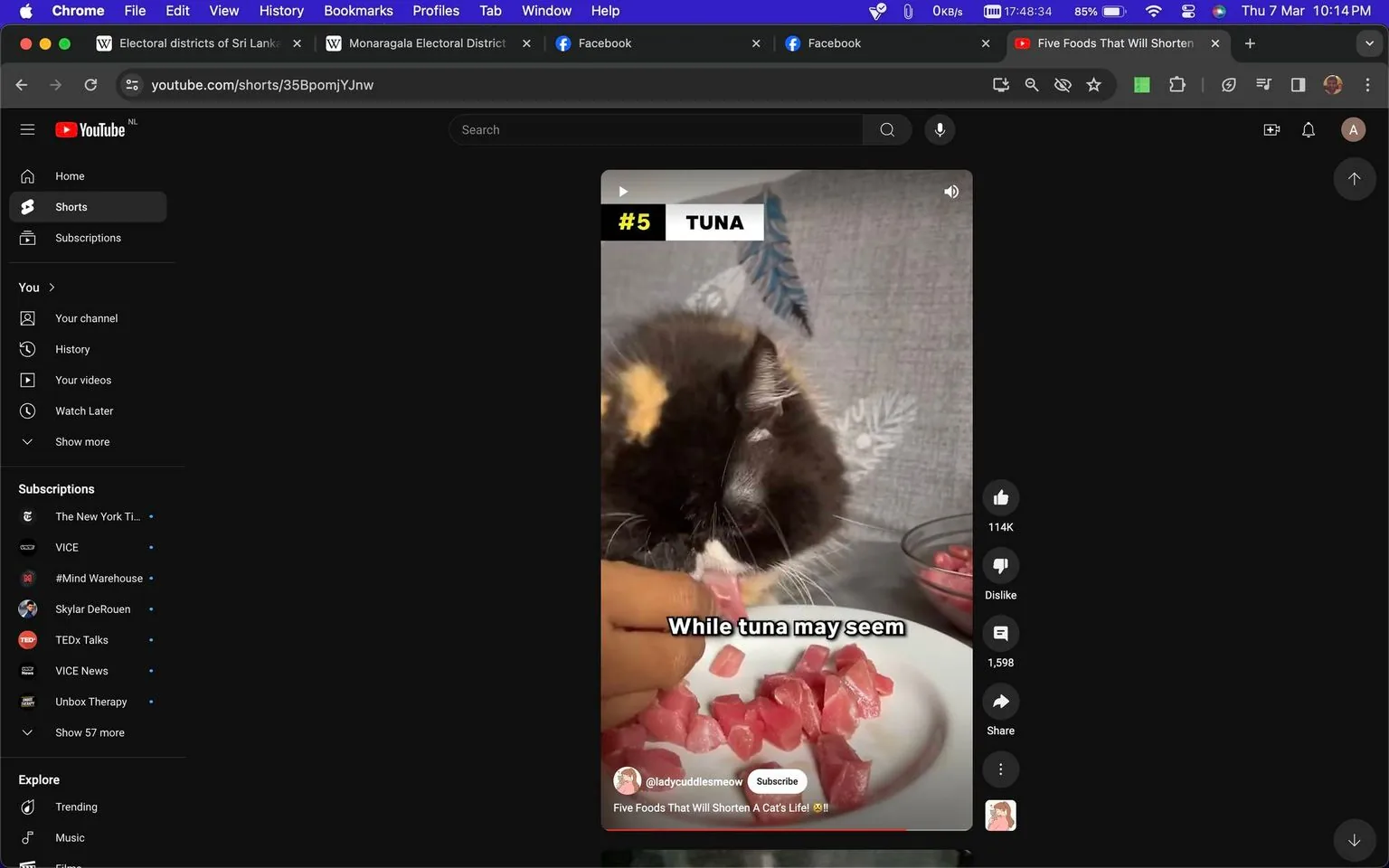
Task: Expand Show 57 more subscriptions
Action: point(89,732)
